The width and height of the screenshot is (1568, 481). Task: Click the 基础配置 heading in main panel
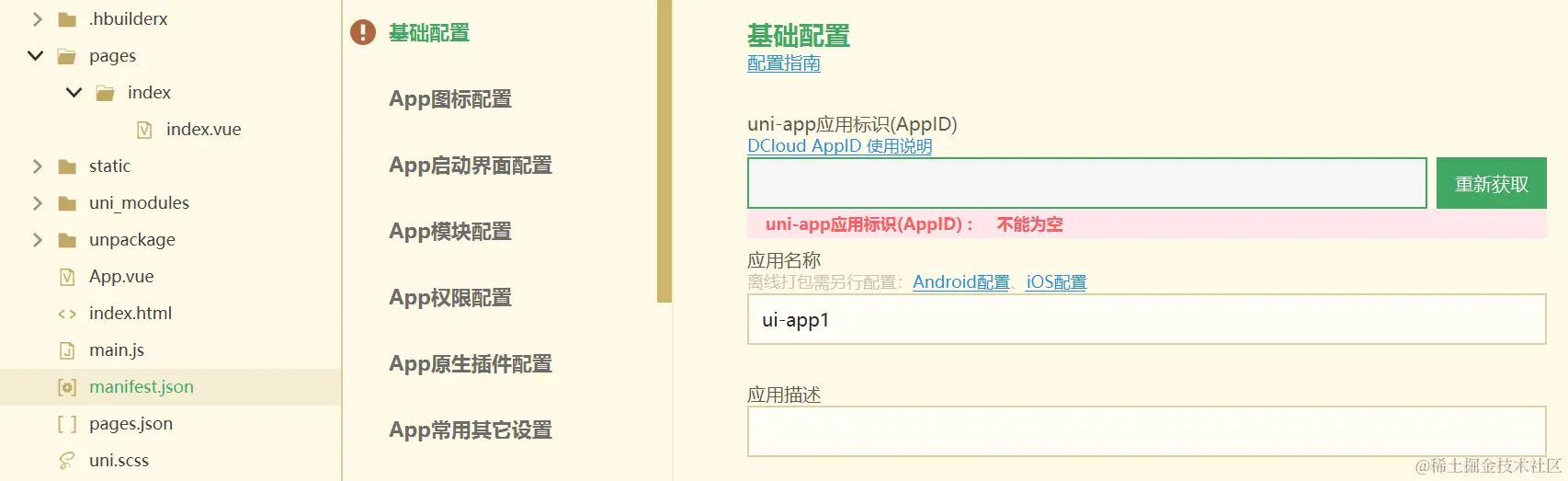[799, 36]
